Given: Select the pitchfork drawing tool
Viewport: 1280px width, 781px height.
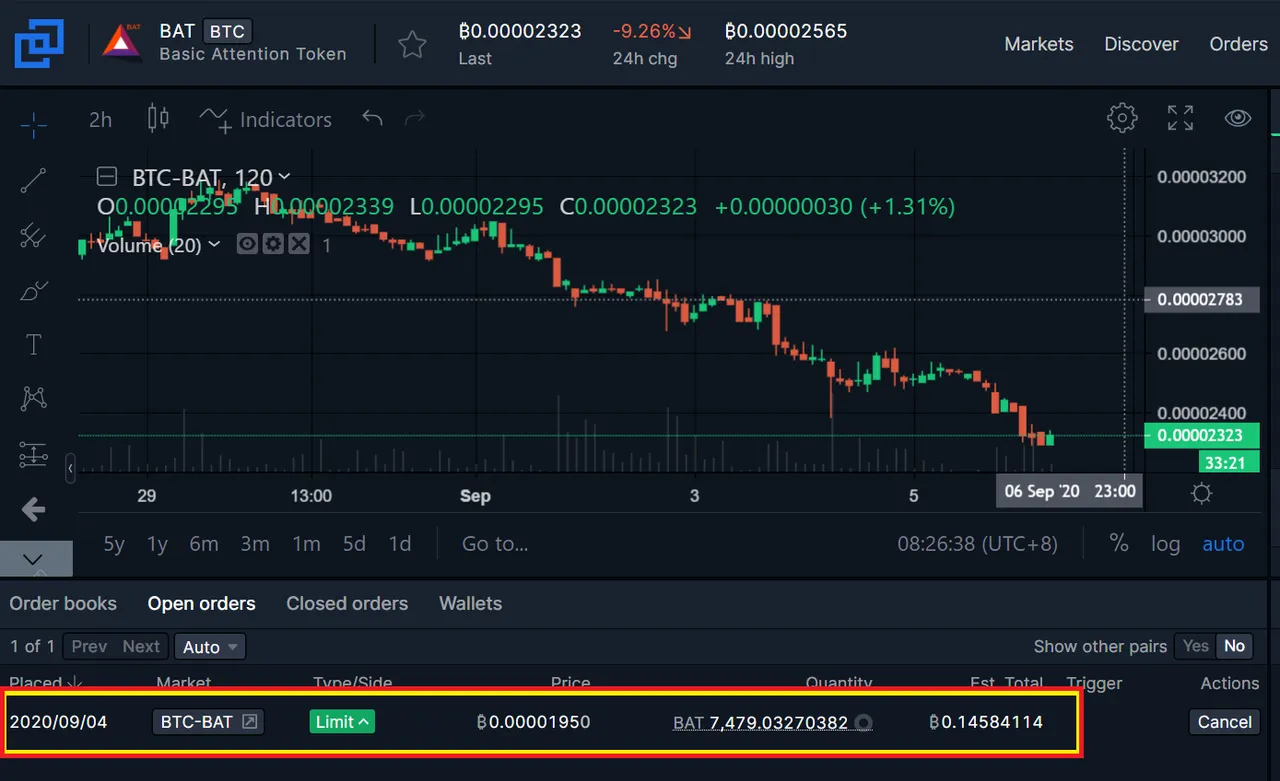Looking at the screenshot, I should click(x=33, y=236).
